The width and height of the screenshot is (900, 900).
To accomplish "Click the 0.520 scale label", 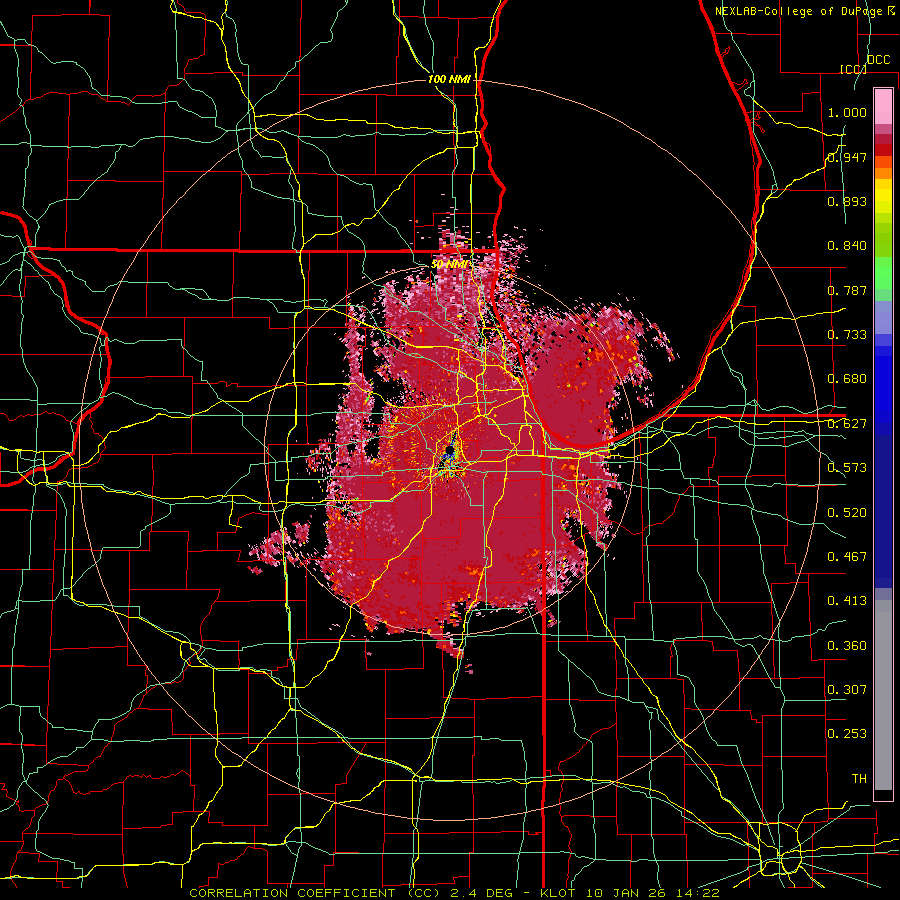I will 847,513.
